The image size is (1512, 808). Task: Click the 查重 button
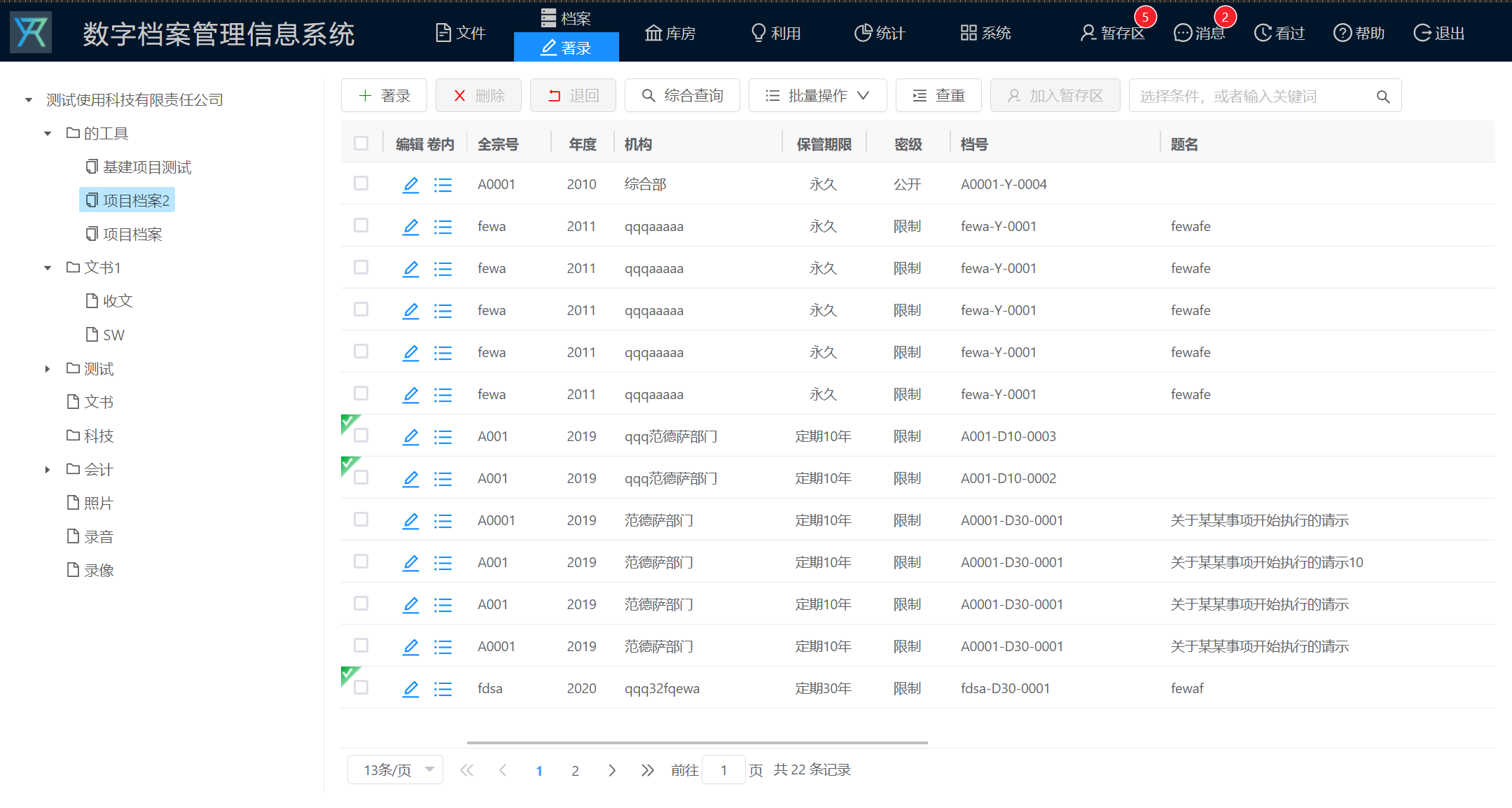pos(938,96)
